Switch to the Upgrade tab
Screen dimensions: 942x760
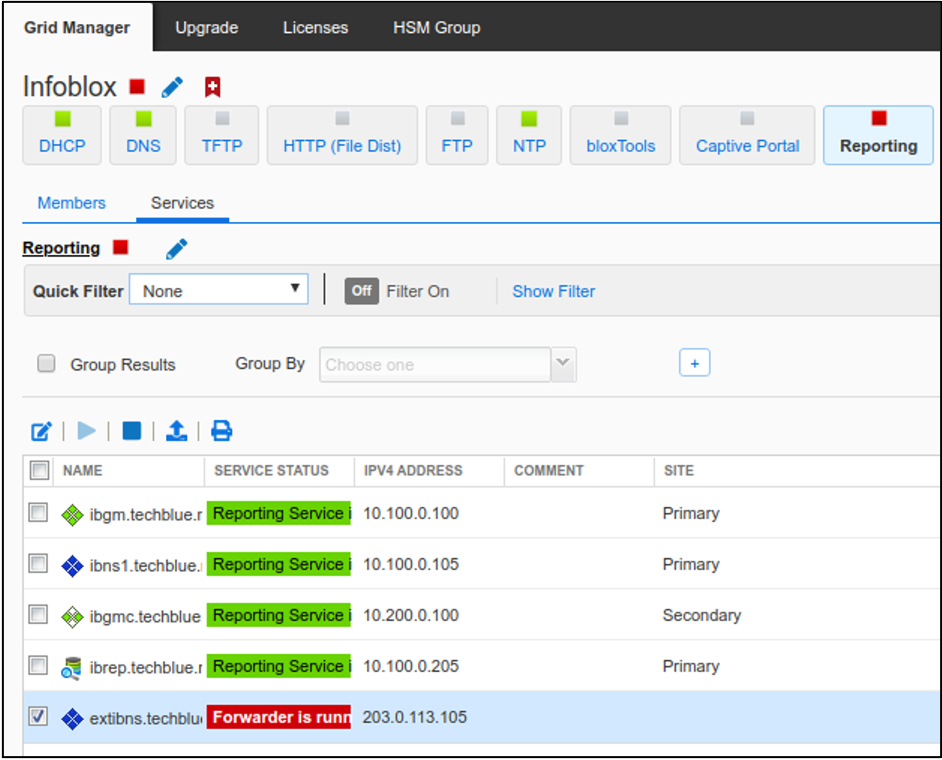(x=207, y=28)
